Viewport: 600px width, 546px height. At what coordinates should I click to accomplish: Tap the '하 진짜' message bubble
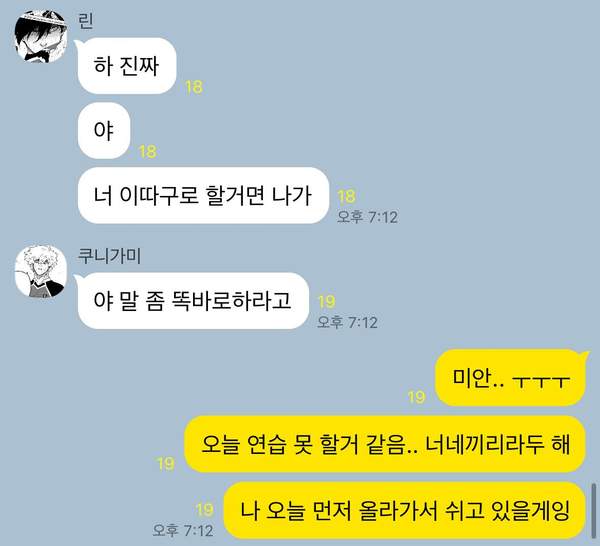(x=127, y=66)
